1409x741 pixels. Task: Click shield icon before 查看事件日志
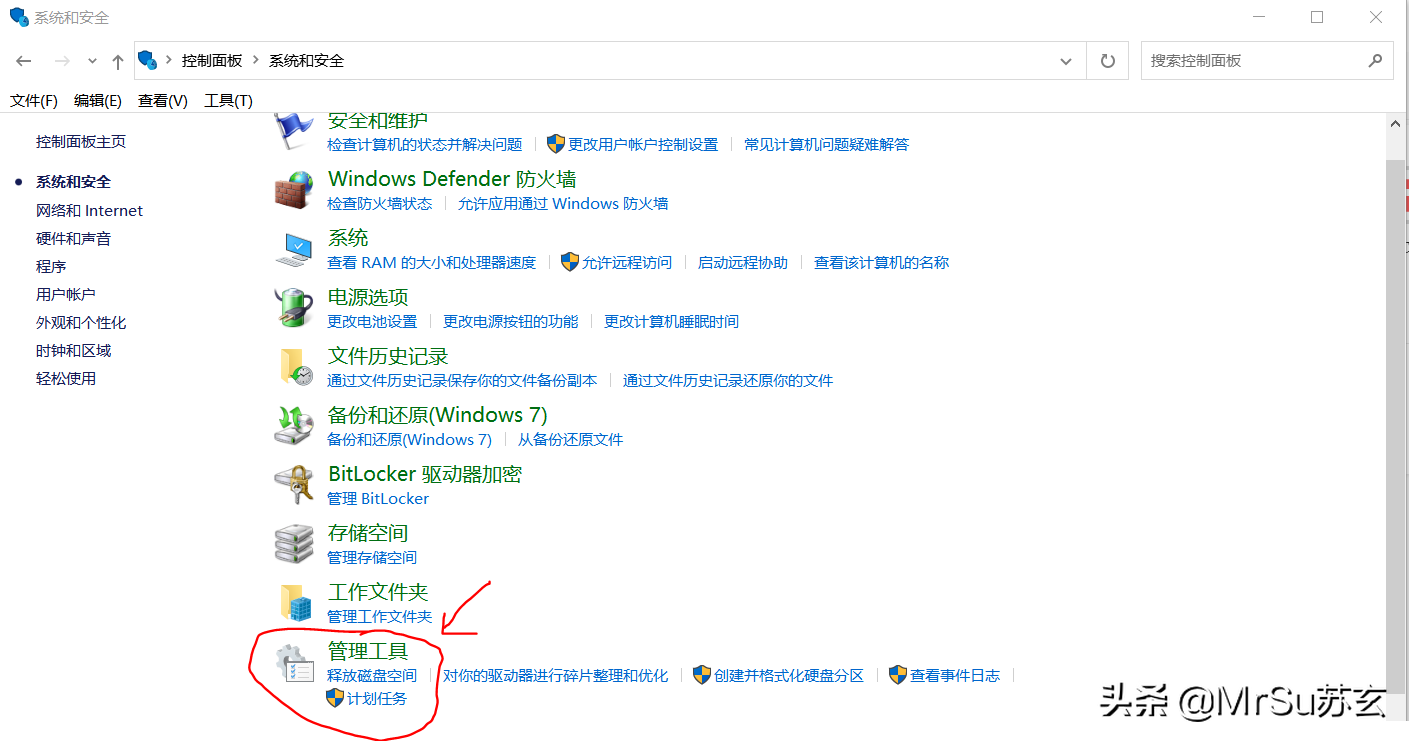(x=898, y=675)
